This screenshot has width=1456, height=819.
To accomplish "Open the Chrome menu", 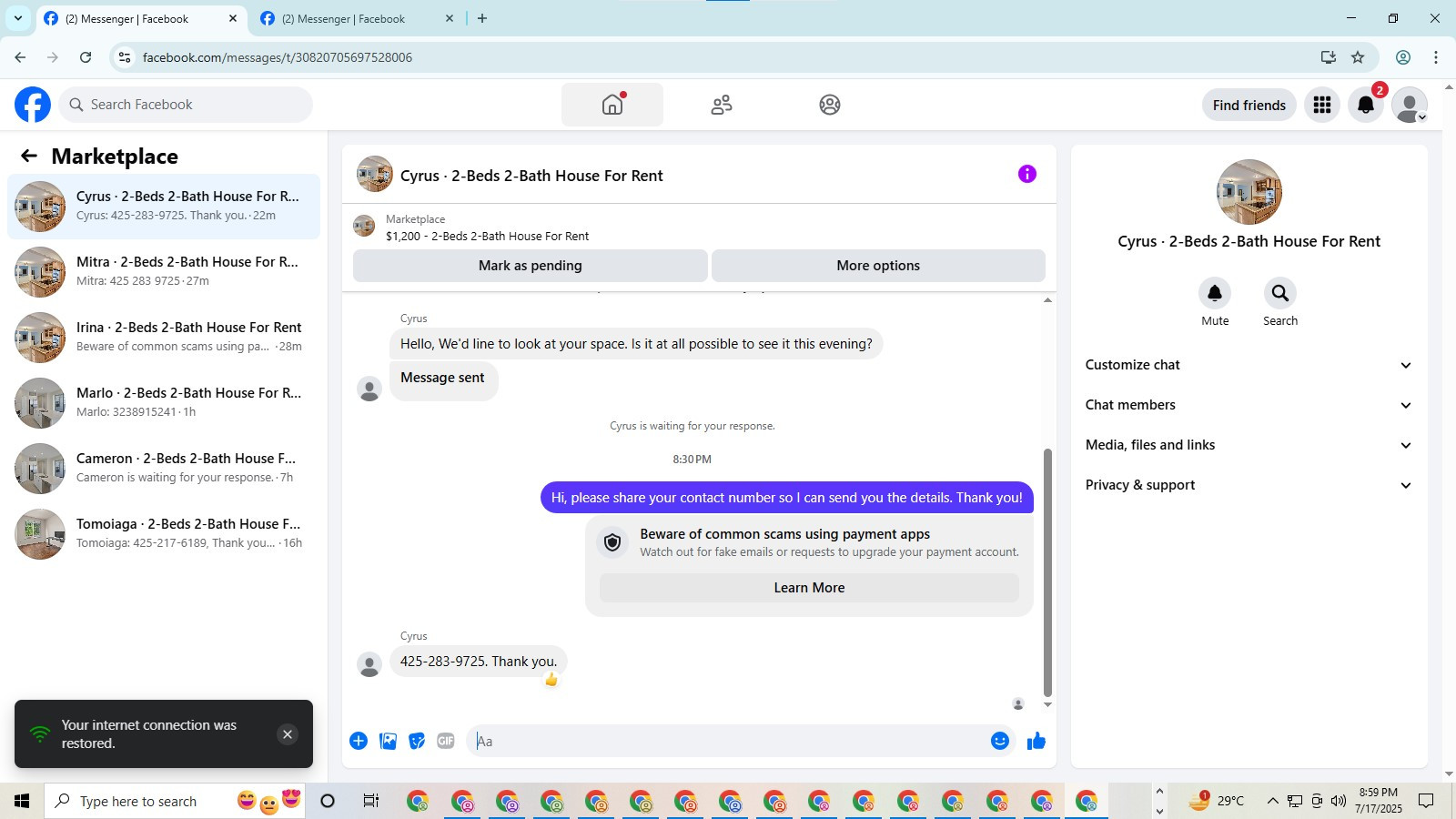I will tap(1436, 57).
